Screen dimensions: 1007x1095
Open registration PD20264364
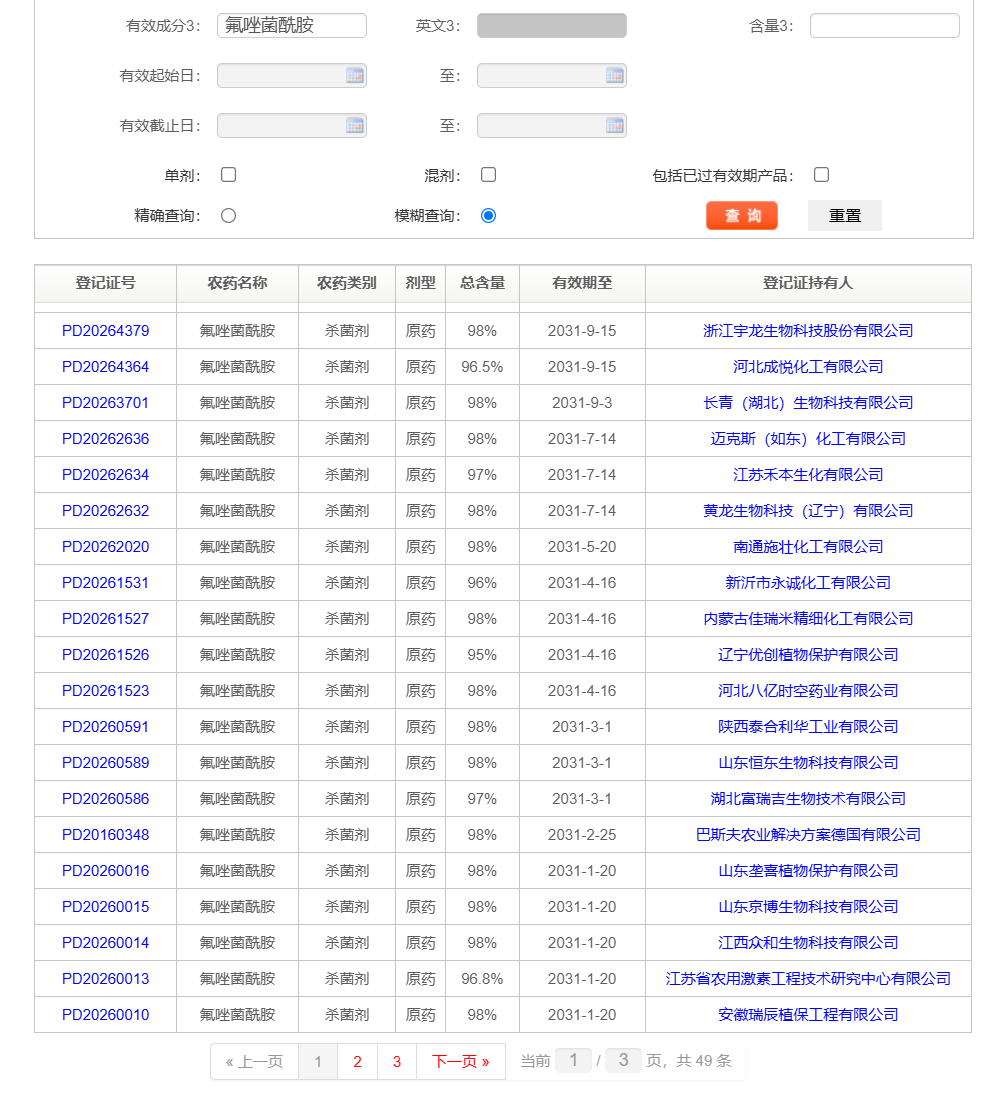click(x=105, y=367)
